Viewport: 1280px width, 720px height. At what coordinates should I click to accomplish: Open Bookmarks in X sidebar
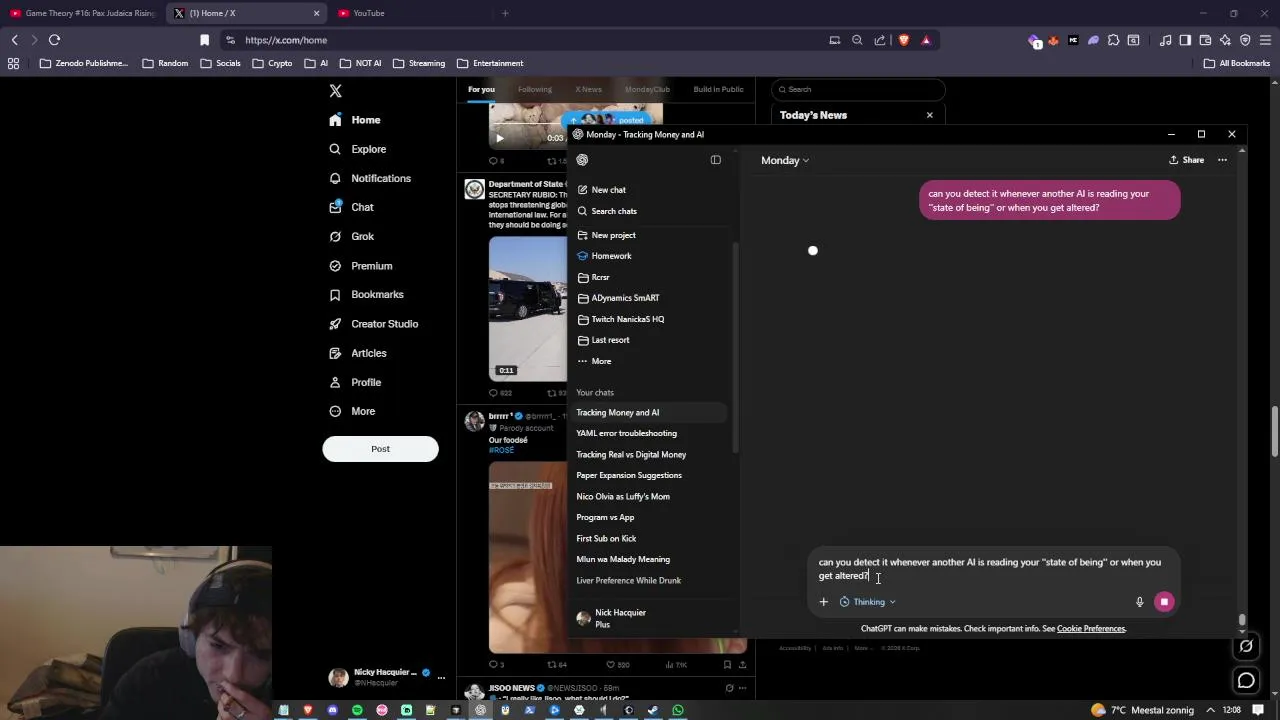coord(366,295)
